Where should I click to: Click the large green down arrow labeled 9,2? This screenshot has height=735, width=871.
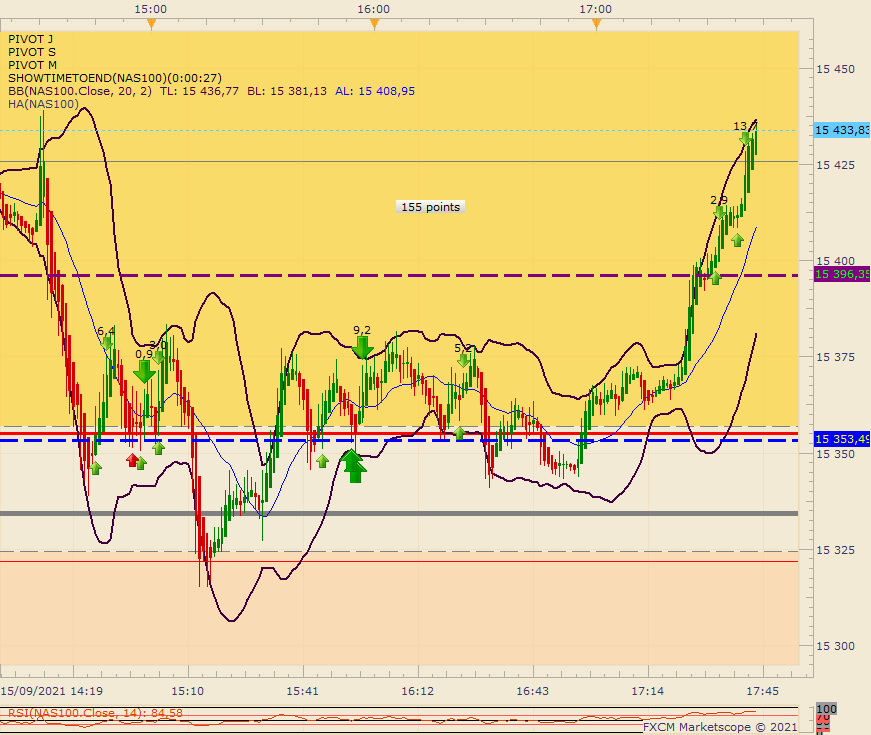363,347
